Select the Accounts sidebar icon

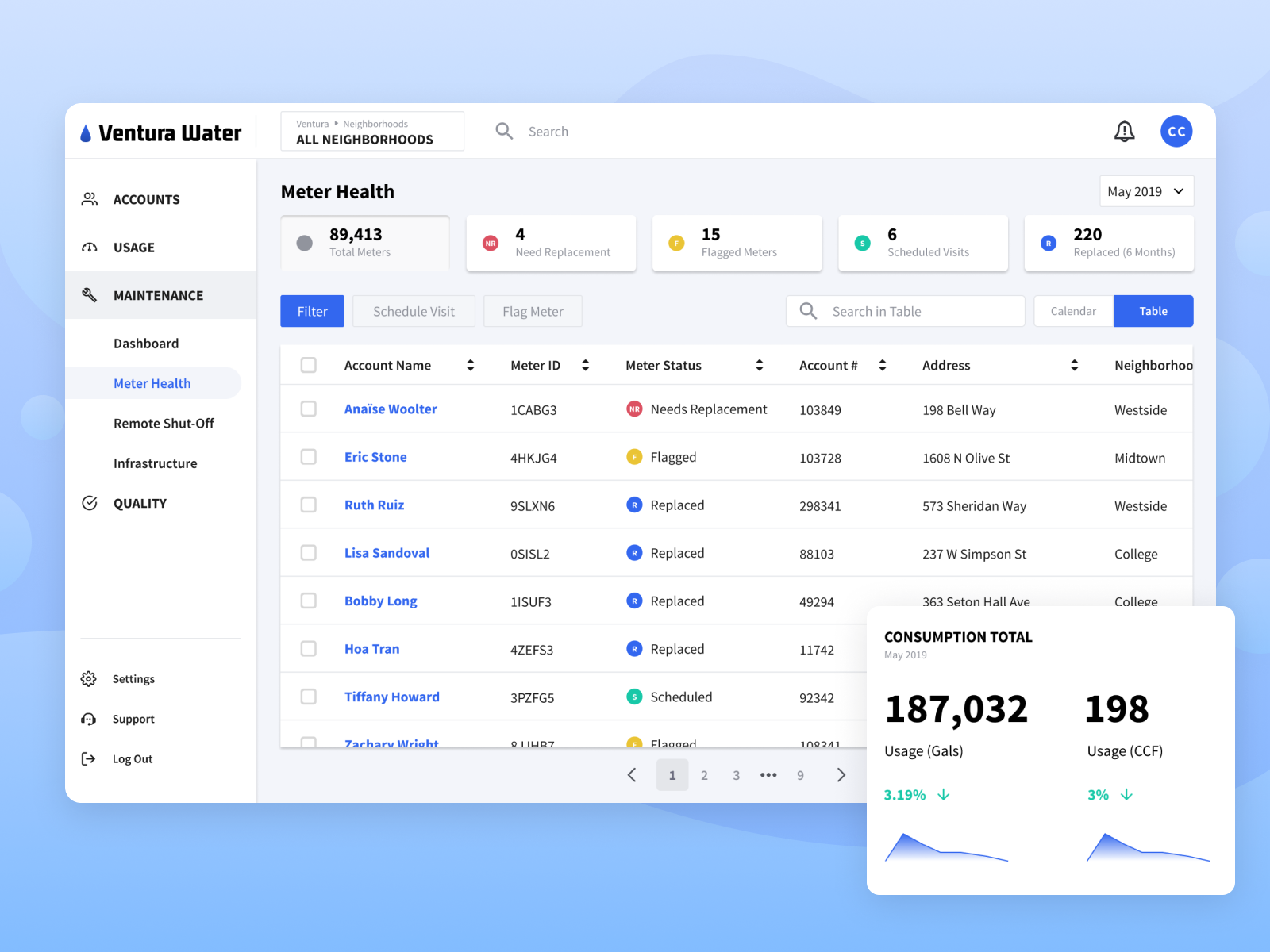point(89,199)
